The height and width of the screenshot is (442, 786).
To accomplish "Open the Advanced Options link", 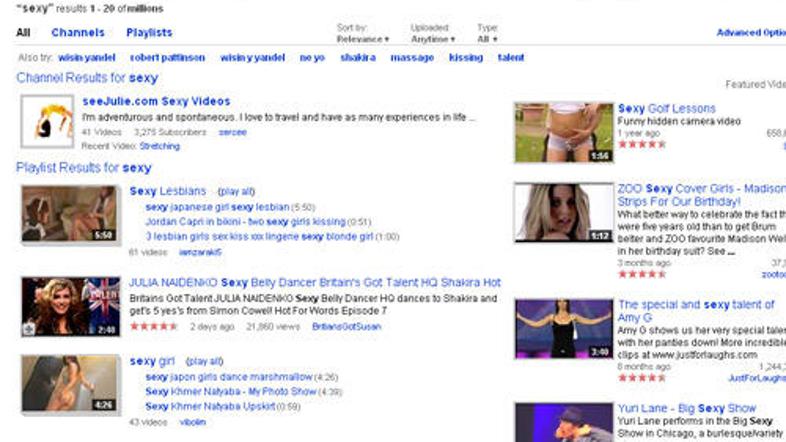I will 750,33.
